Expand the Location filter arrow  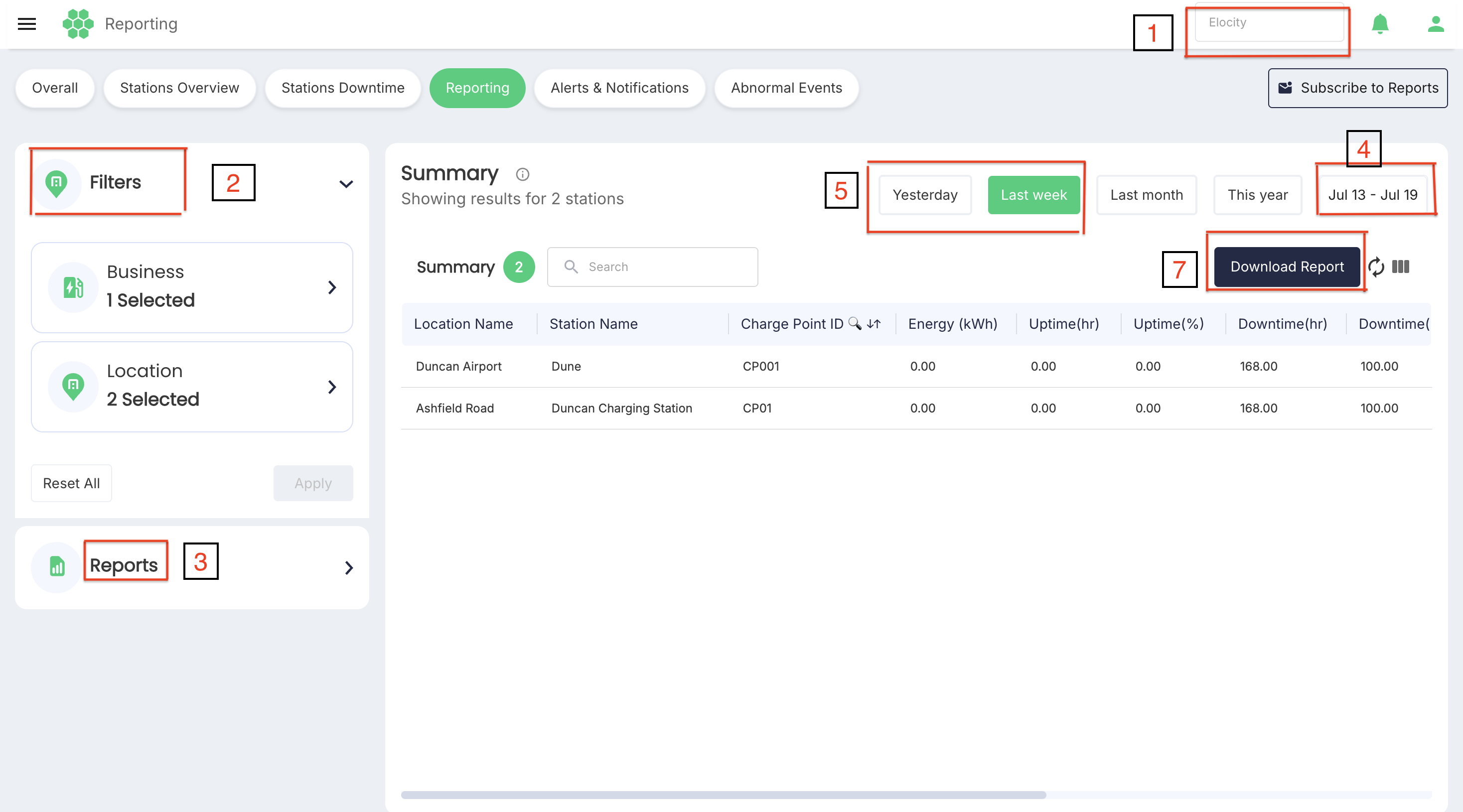click(332, 387)
